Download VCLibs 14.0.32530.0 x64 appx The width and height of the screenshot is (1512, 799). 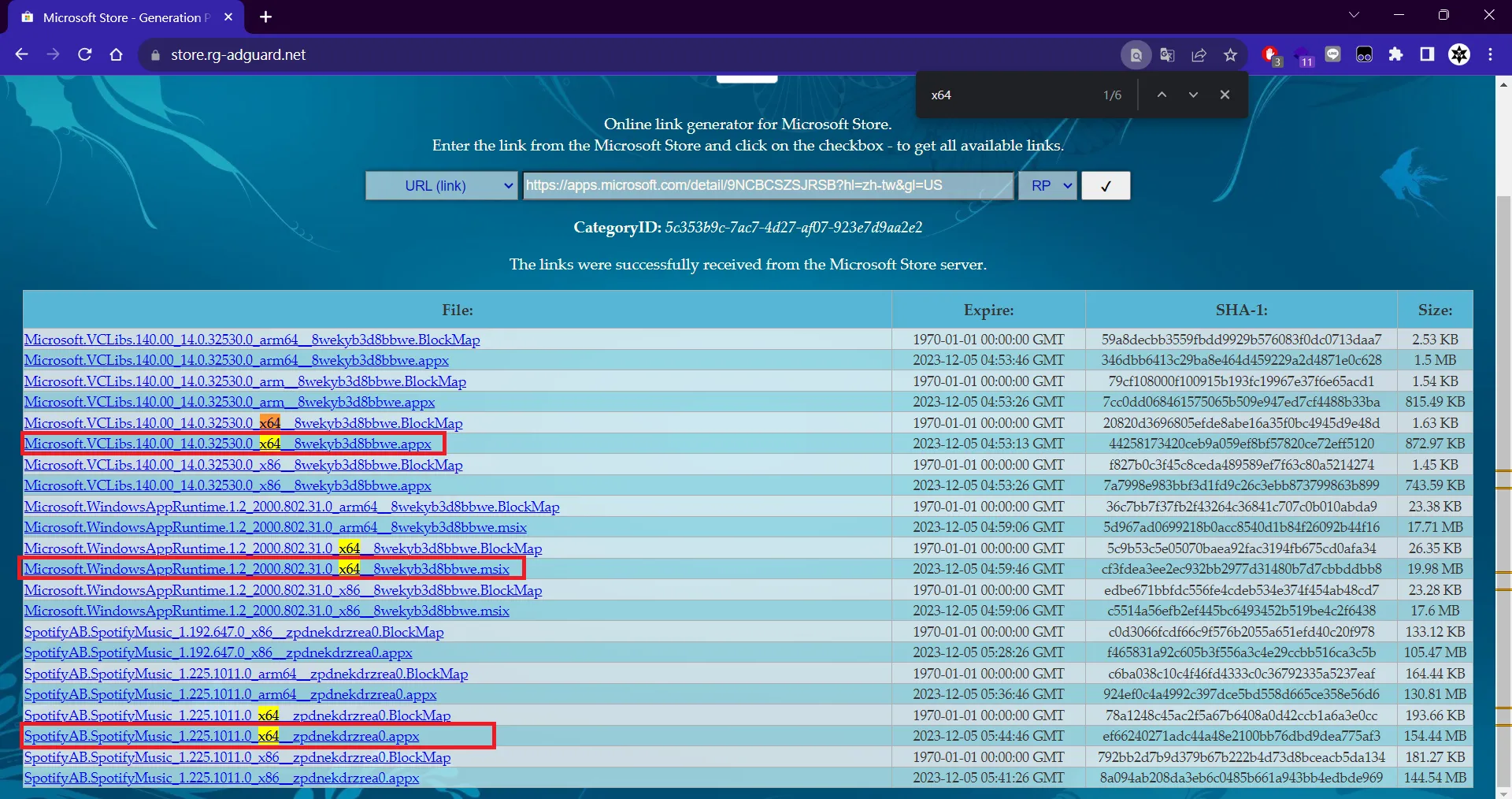point(228,444)
